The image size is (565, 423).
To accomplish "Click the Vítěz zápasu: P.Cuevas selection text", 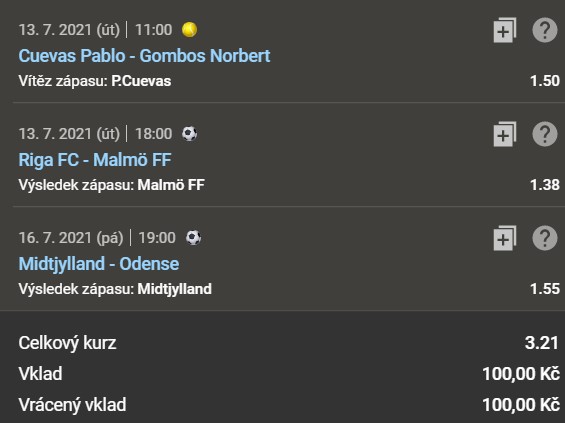I will coord(95,81).
